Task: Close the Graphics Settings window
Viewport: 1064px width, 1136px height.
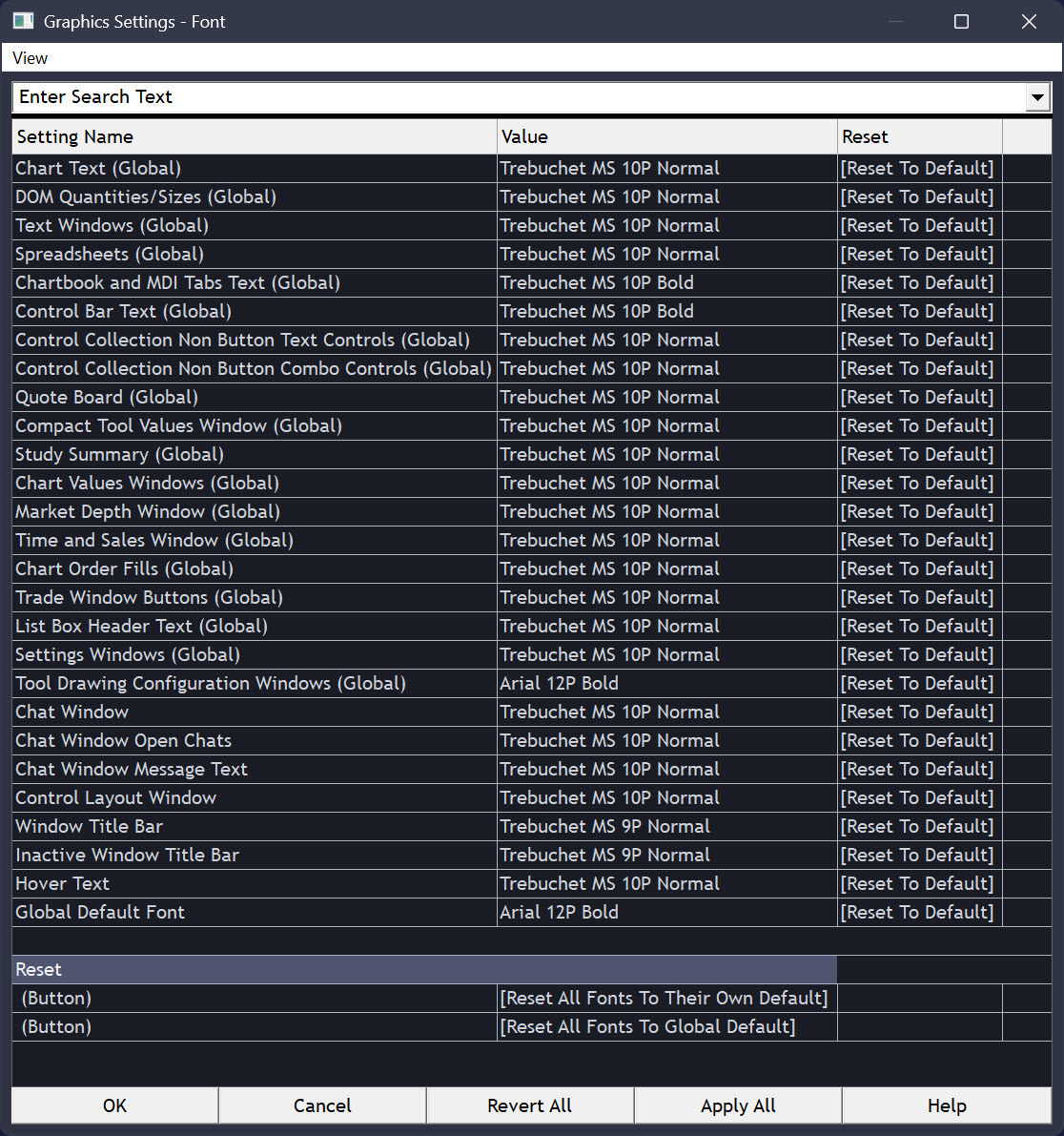Action: point(1029,22)
